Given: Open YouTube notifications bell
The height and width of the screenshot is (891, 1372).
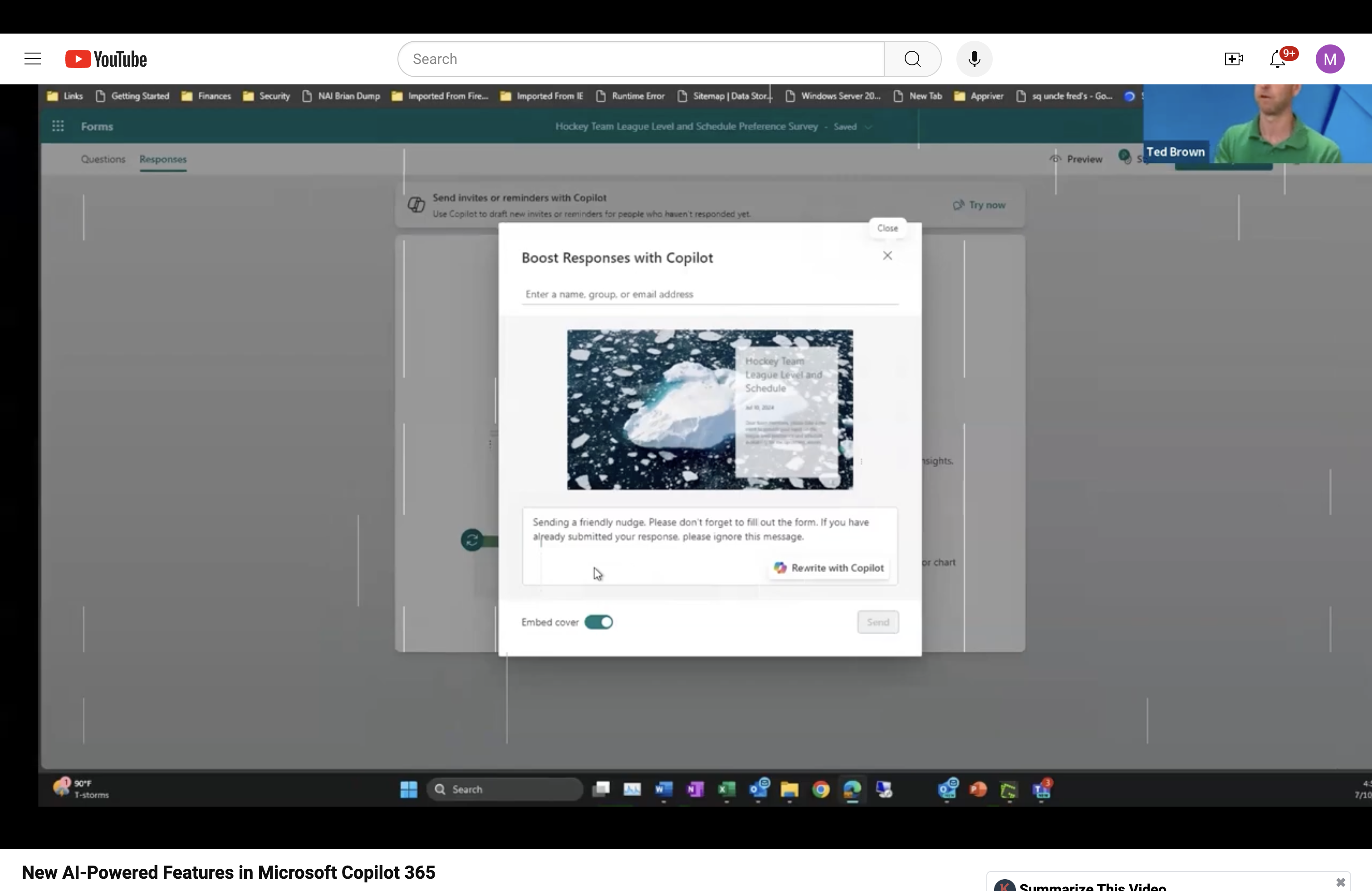Looking at the screenshot, I should coord(1278,58).
